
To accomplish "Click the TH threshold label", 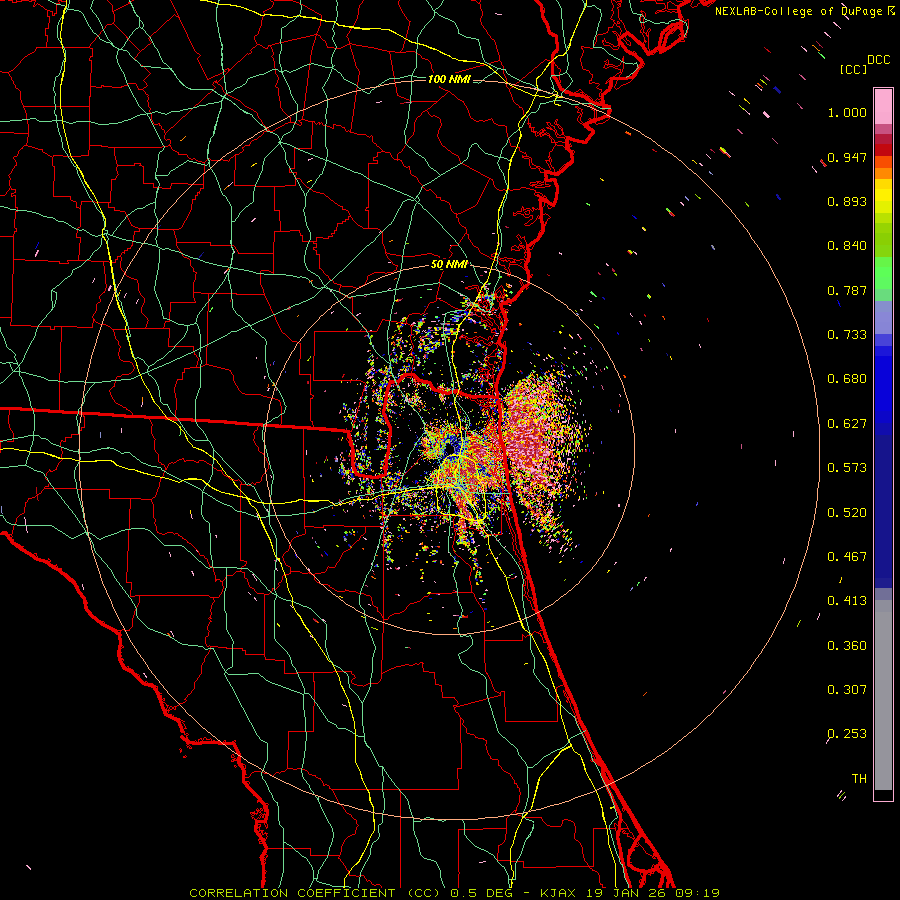I will pos(859,779).
